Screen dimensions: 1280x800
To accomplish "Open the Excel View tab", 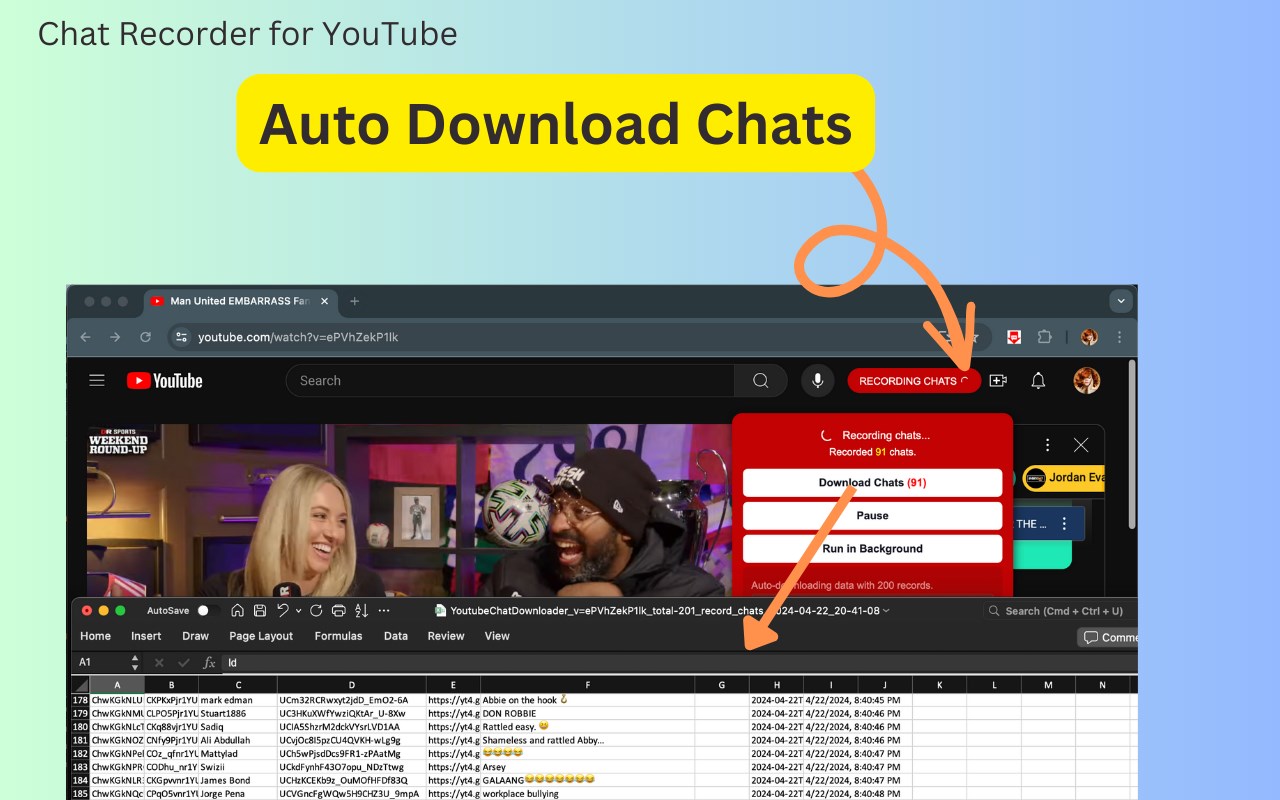I will point(497,636).
